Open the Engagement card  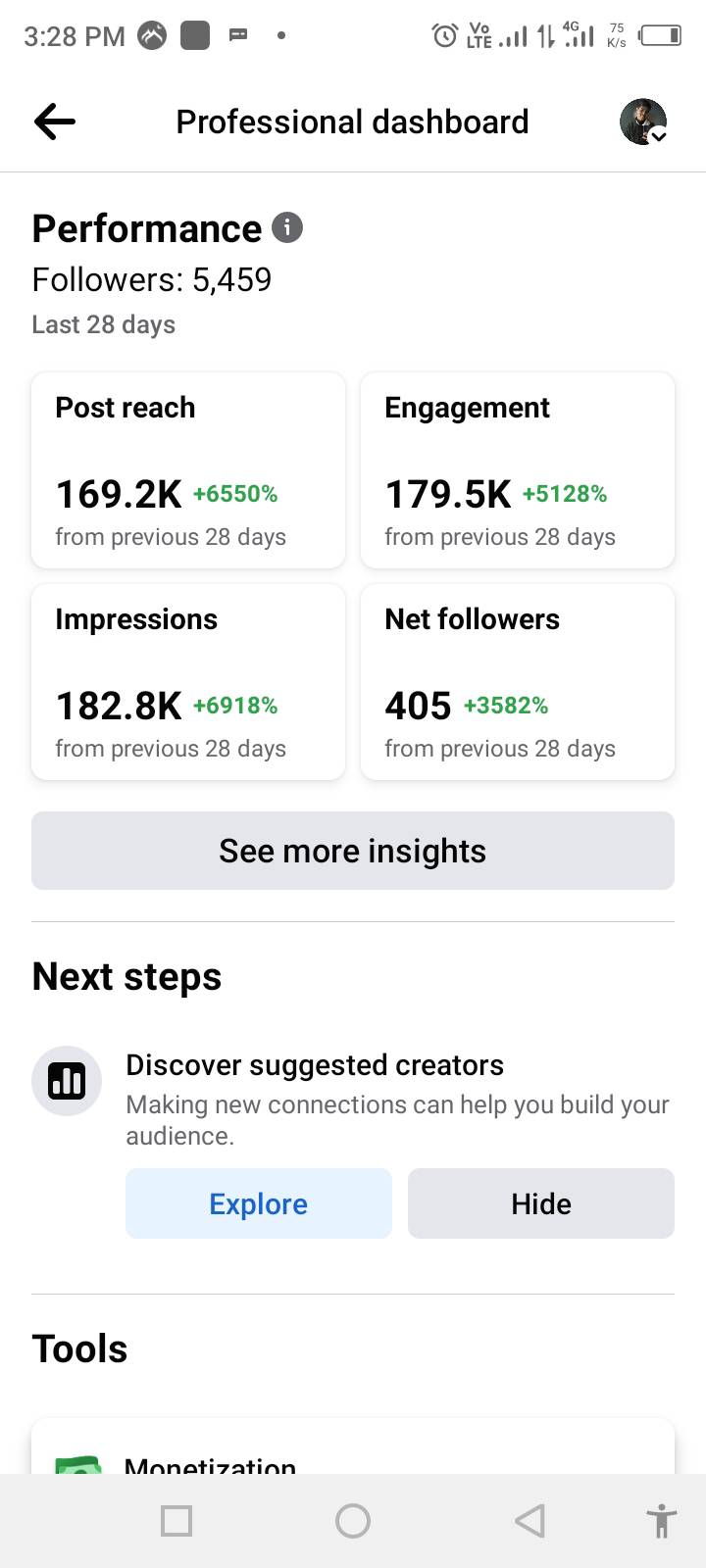(518, 470)
